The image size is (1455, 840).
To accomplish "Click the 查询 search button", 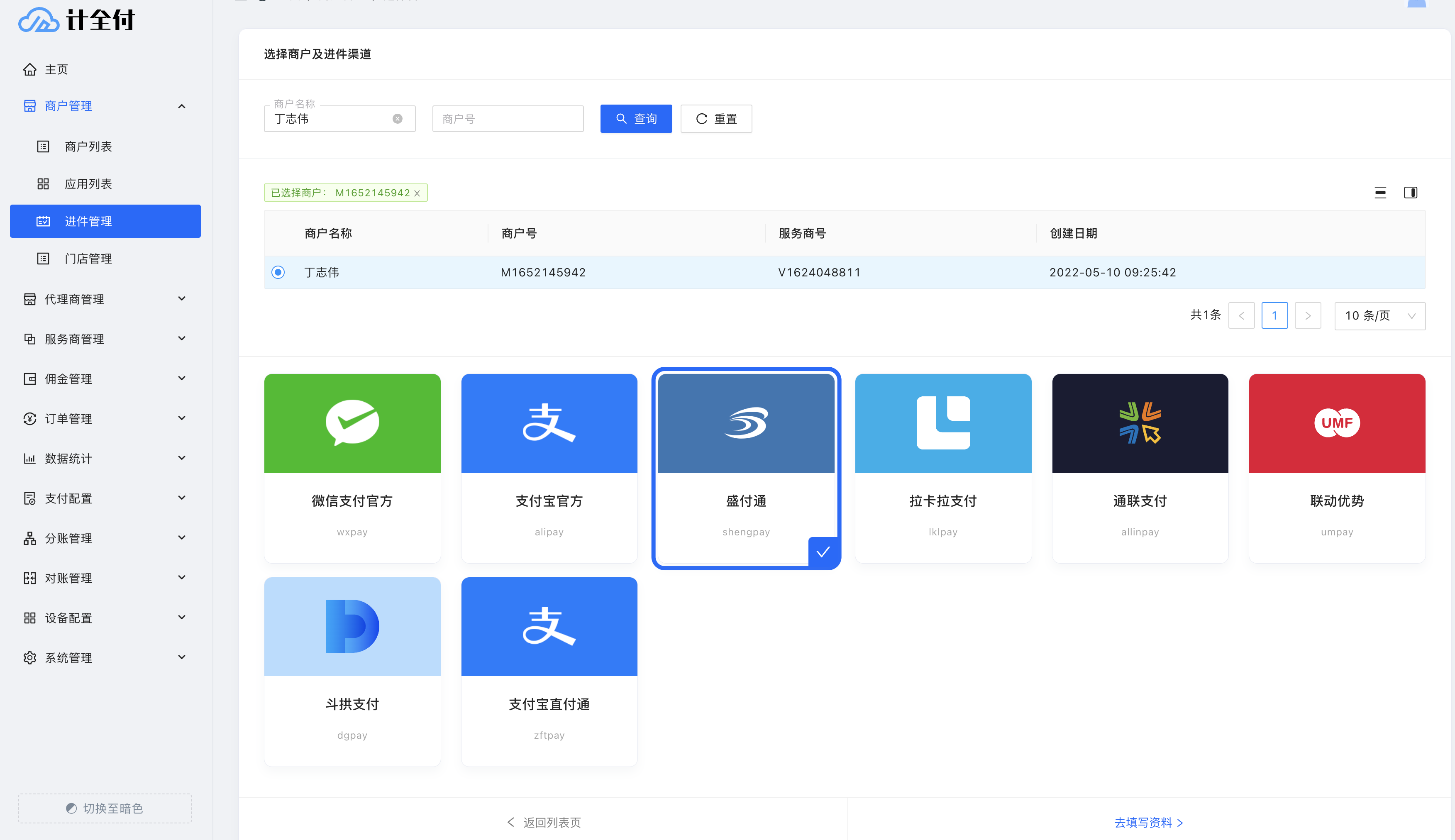I will [x=636, y=119].
